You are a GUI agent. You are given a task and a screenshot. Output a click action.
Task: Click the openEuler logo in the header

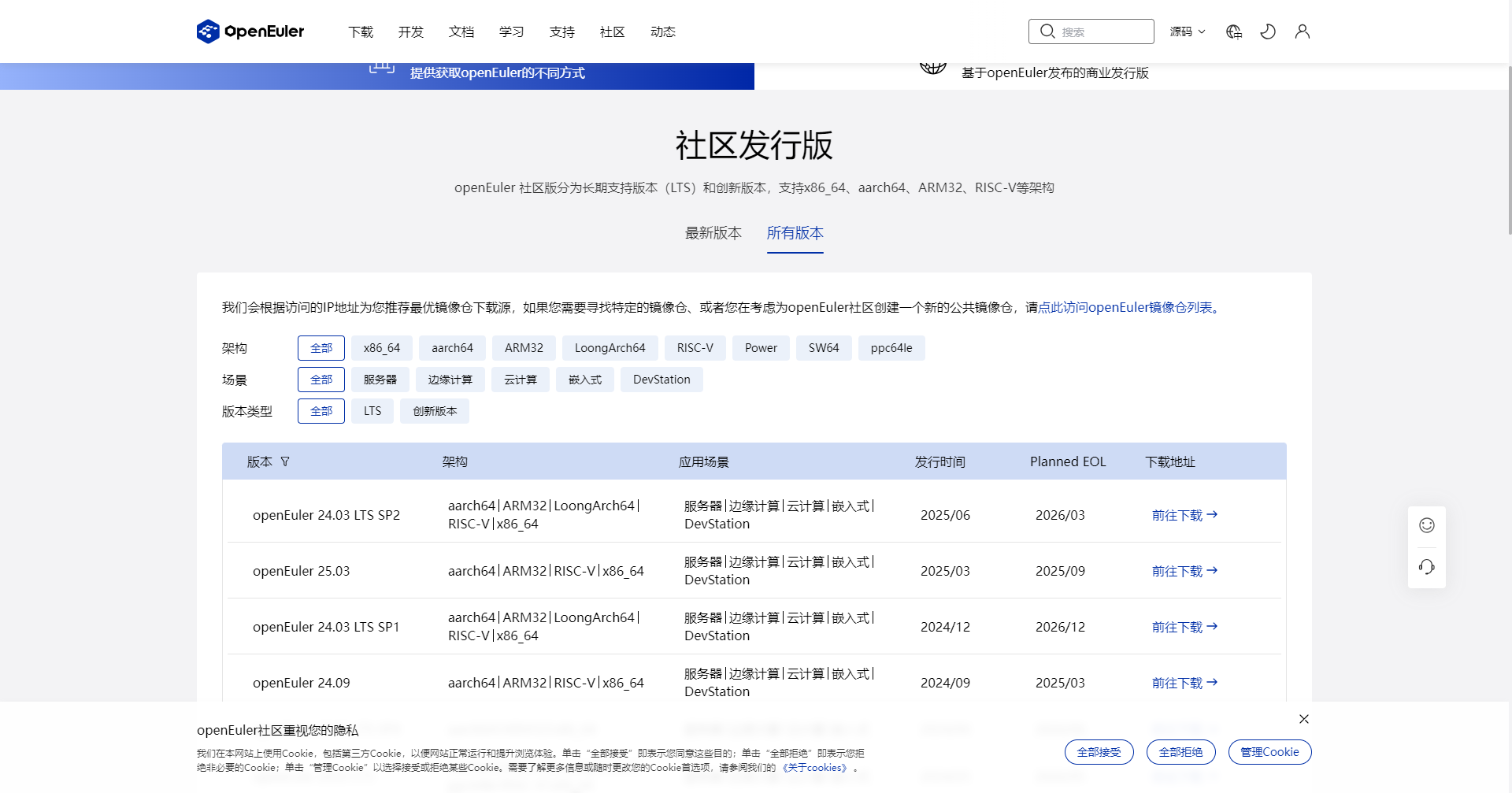[250, 31]
